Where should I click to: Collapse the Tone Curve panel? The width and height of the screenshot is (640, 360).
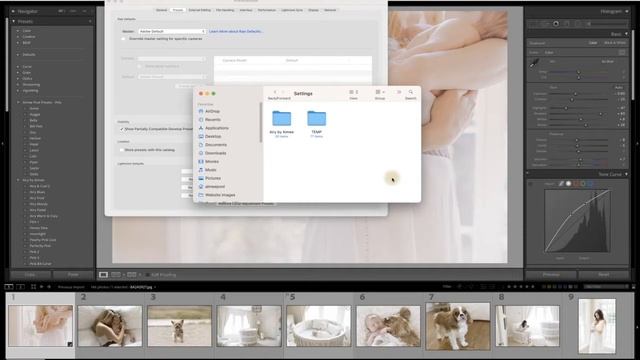[x=627, y=174]
